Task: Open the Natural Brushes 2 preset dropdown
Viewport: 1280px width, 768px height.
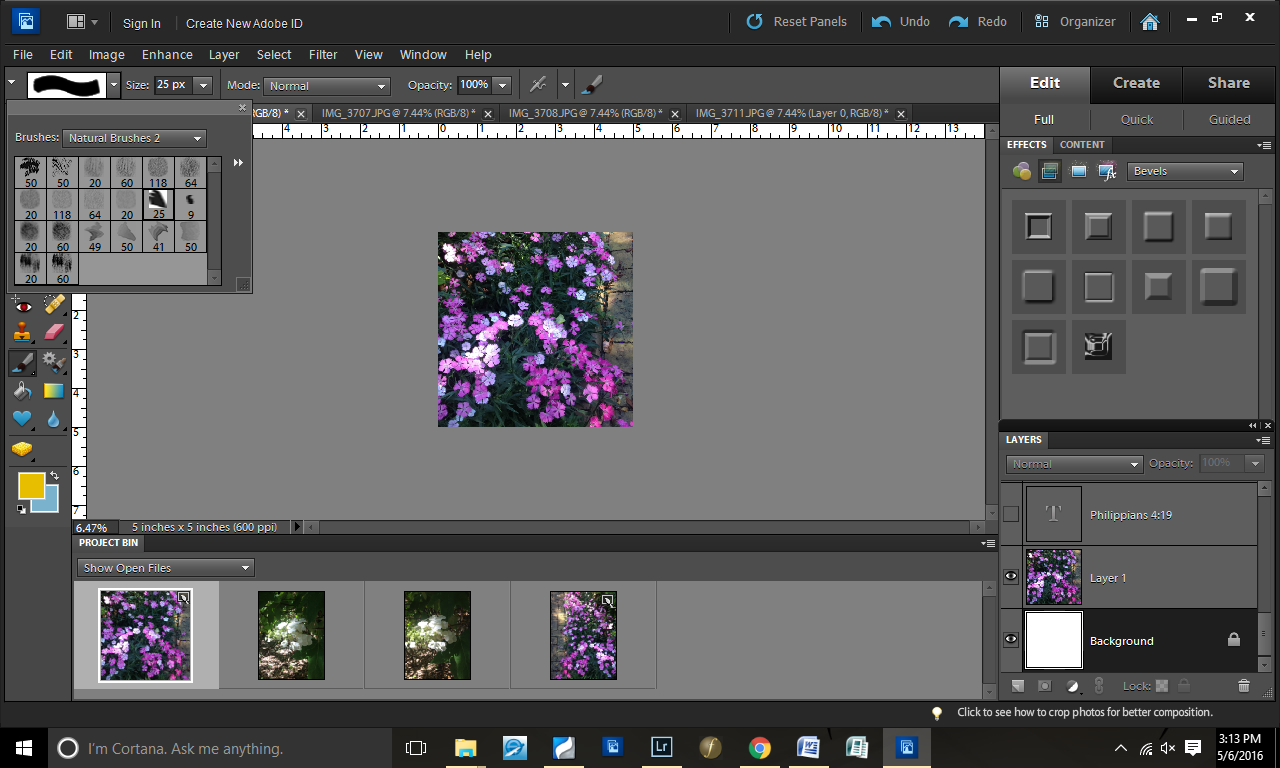Action: click(x=134, y=138)
